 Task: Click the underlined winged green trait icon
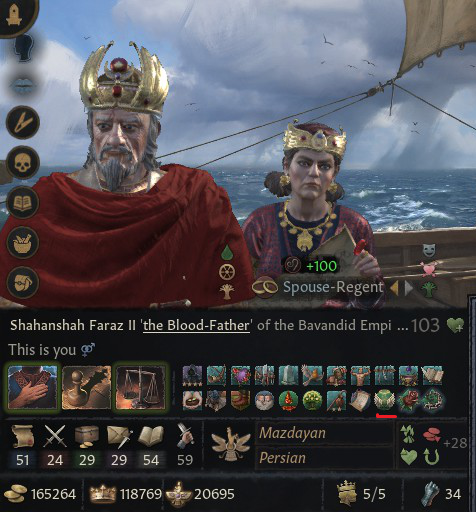click(384, 400)
